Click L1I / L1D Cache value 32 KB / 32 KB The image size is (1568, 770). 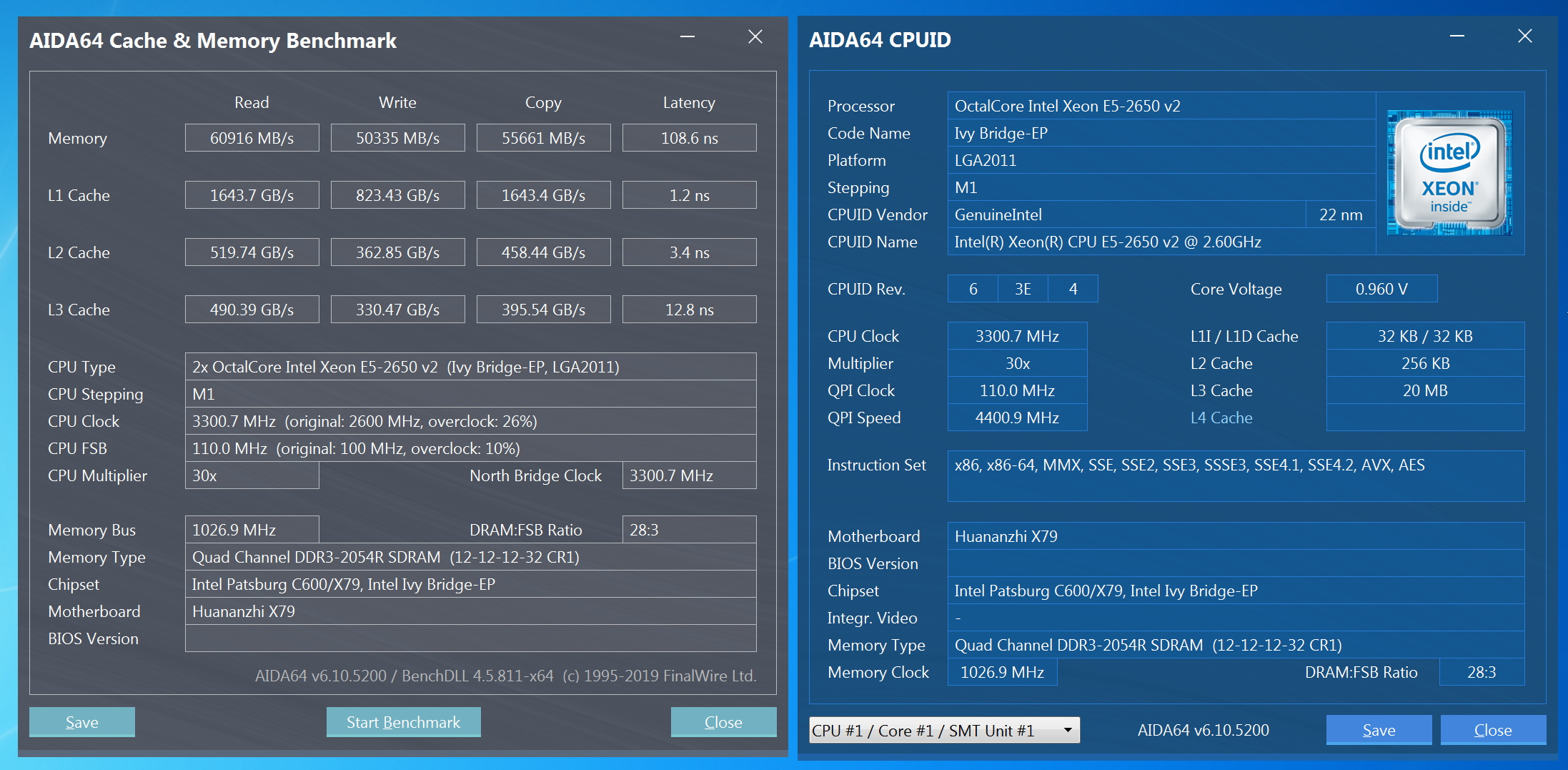[x=1426, y=336]
